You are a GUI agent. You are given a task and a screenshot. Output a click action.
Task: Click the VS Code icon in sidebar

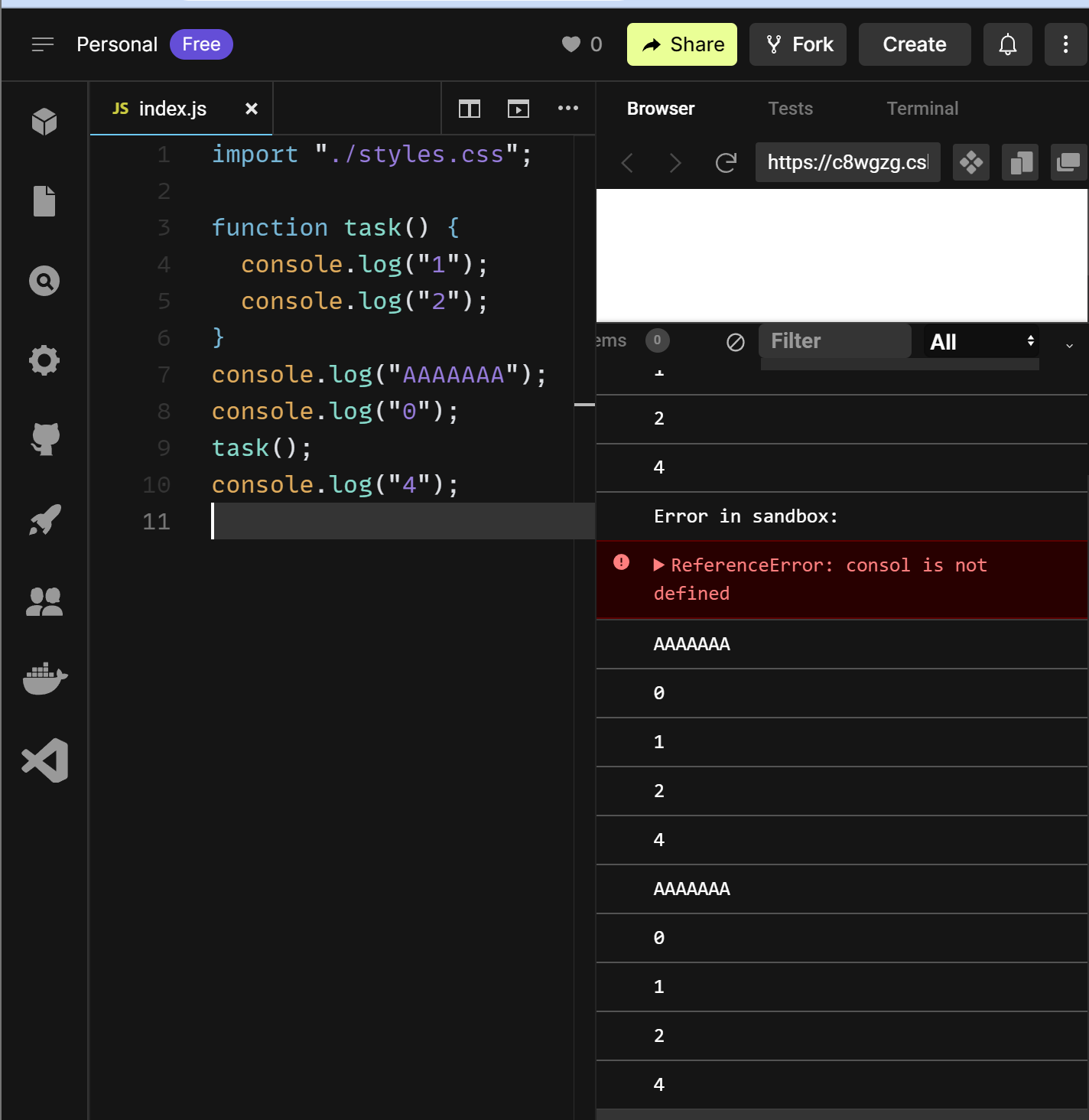45,760
